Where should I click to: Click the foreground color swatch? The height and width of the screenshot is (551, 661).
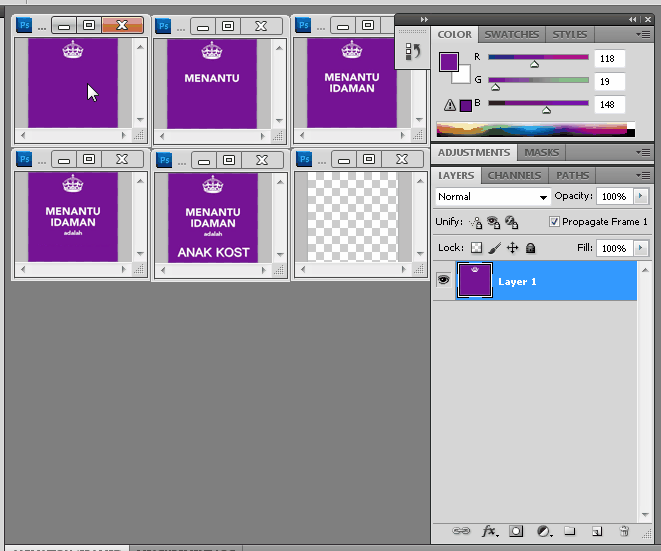tap(449, 62)
